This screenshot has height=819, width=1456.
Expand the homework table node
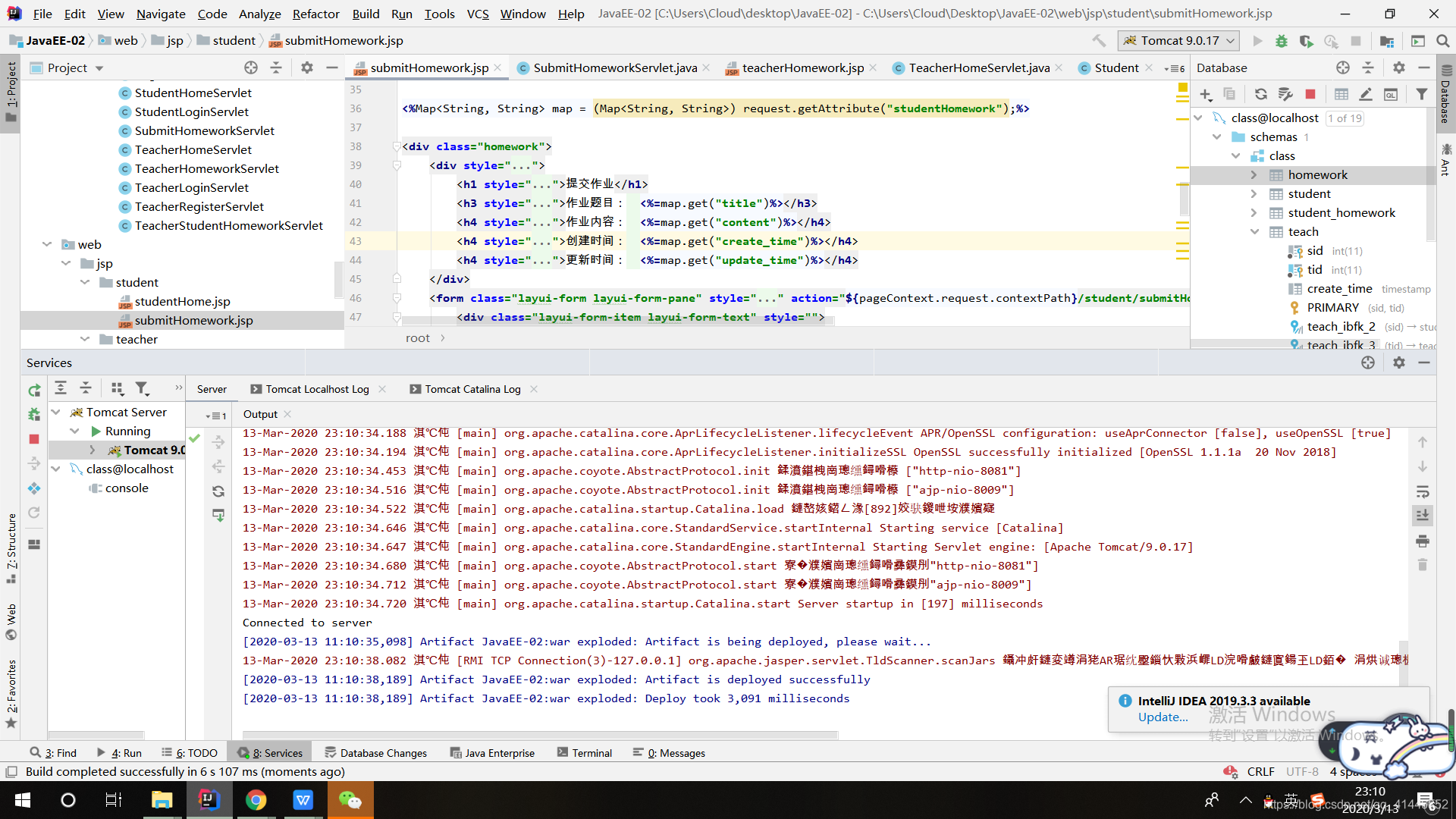point(1254,175)
